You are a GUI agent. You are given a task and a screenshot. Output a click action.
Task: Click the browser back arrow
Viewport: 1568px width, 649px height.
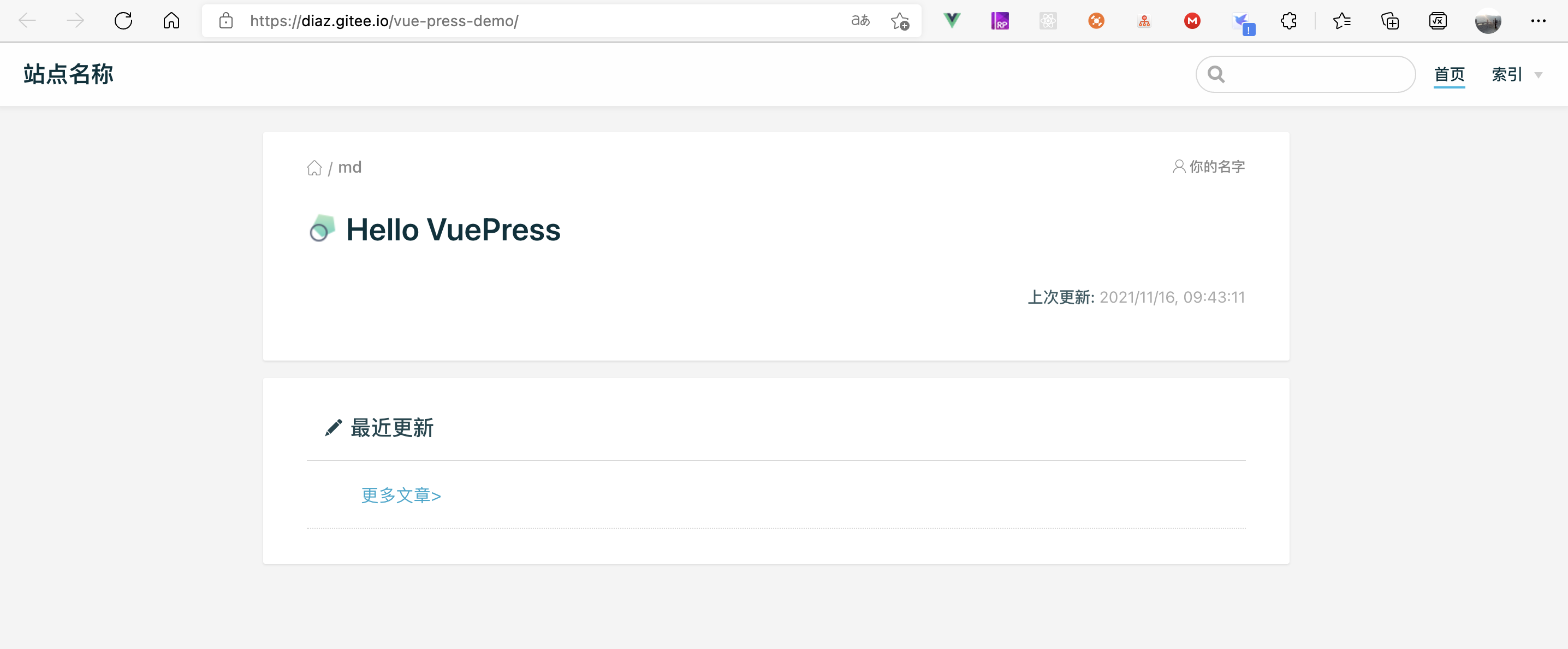point(27,21)
